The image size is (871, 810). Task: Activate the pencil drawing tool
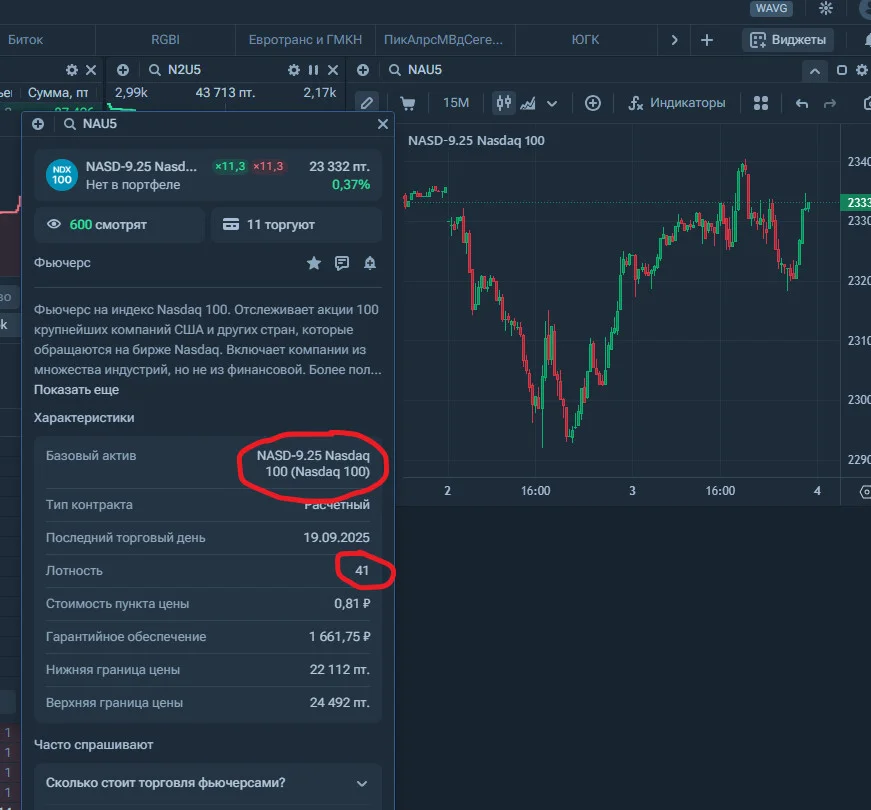coord(367,103)
